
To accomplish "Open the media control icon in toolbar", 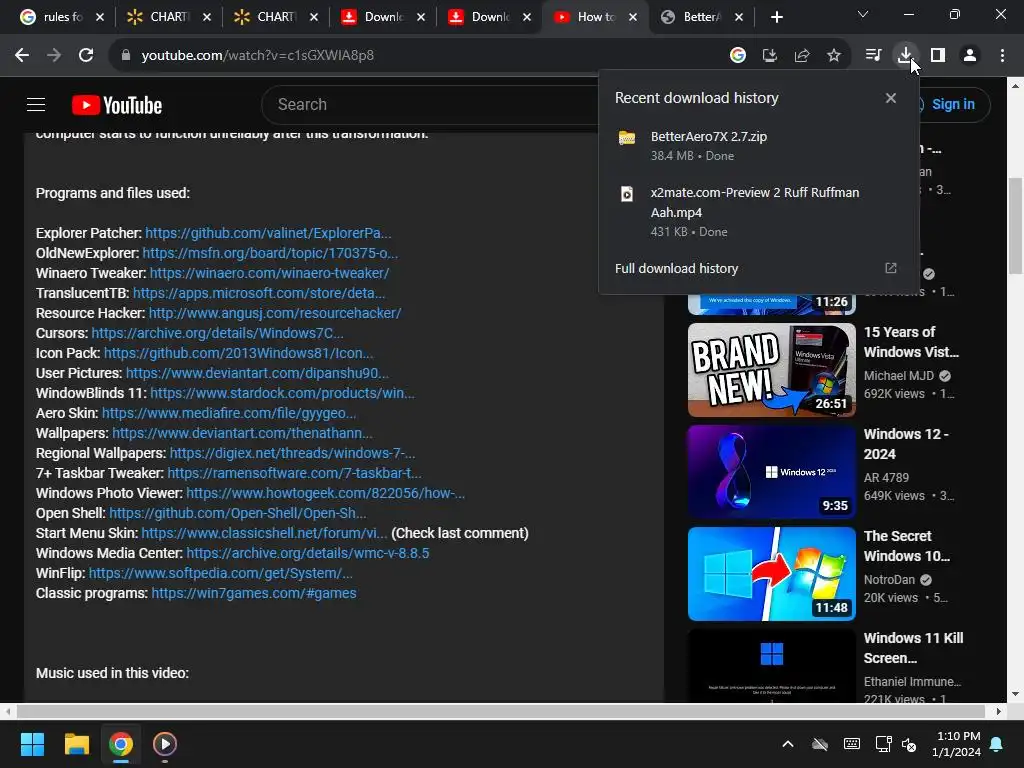I will pyautogui.click(x=873, y=56).
